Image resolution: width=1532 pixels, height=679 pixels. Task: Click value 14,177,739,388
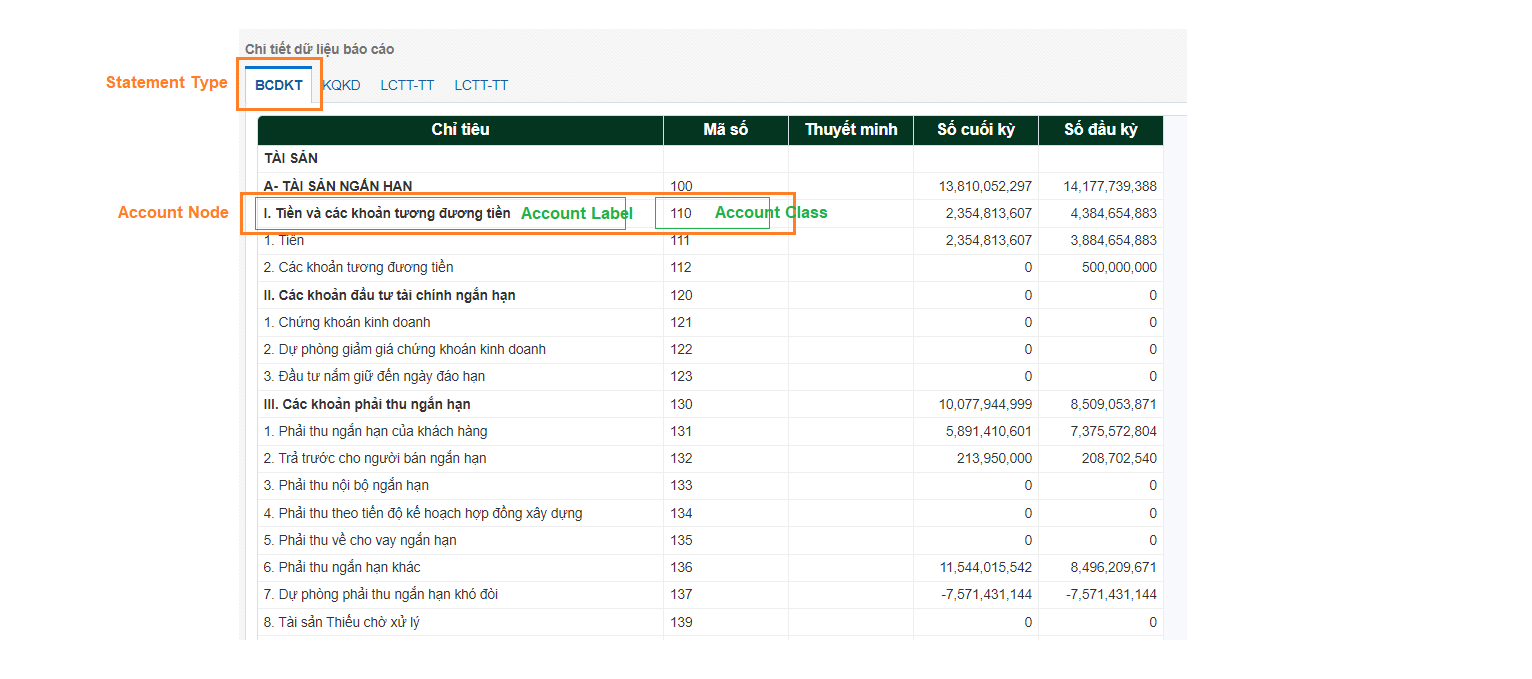coord(1110,186)
